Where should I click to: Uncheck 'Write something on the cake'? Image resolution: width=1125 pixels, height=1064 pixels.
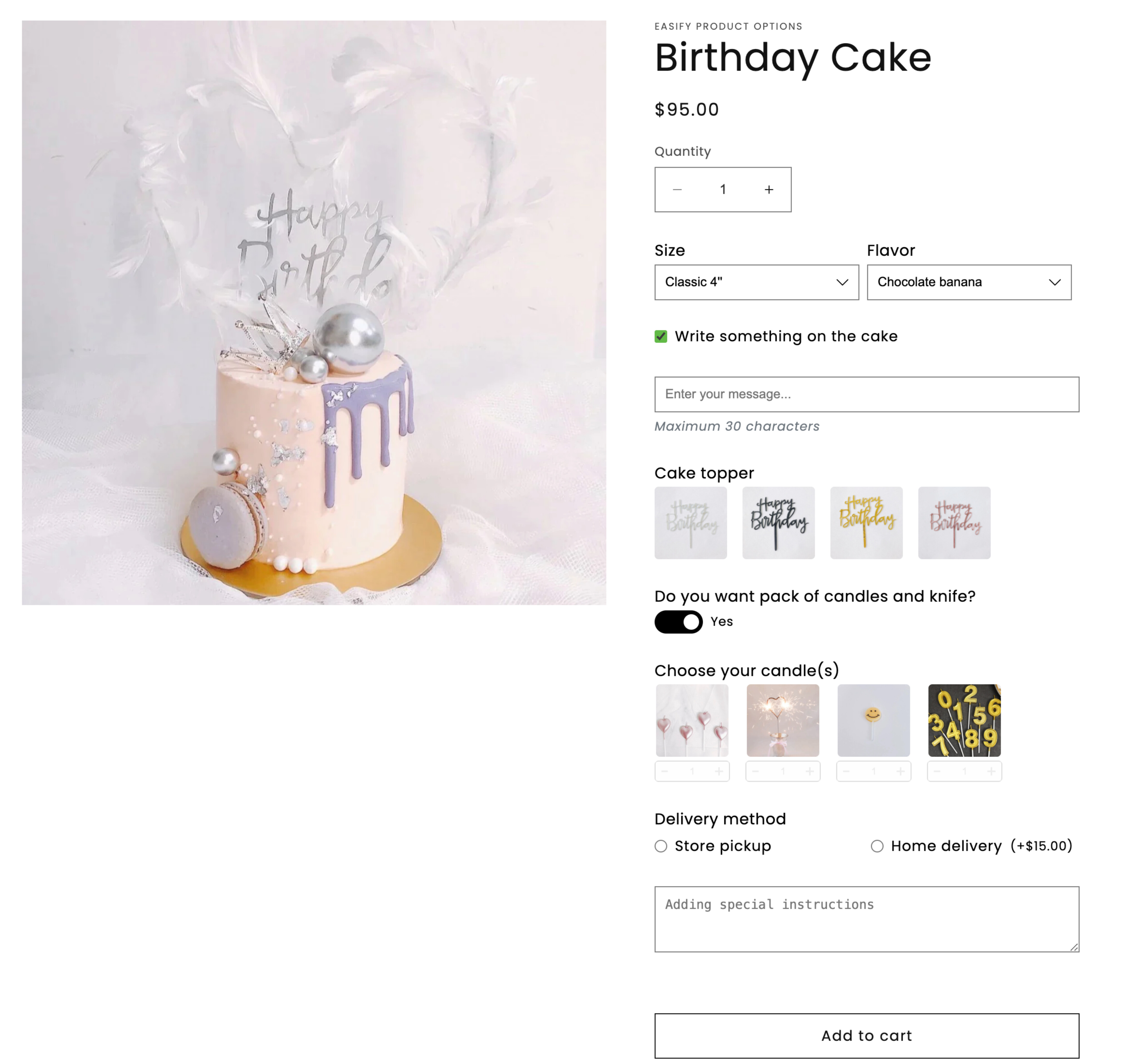(661, 336)
